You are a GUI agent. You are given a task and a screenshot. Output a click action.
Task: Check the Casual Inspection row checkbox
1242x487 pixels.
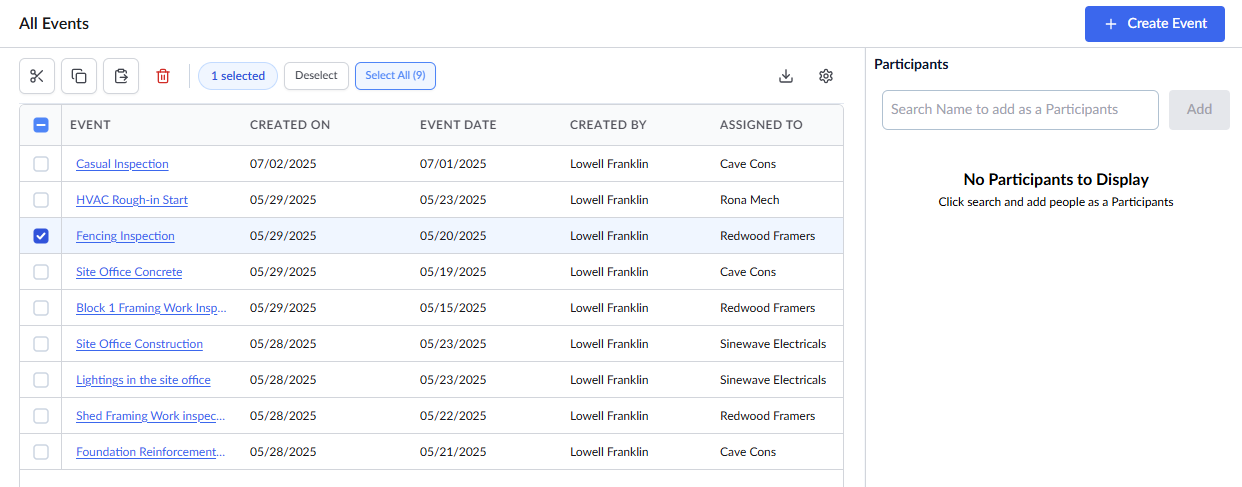point(41,164)
